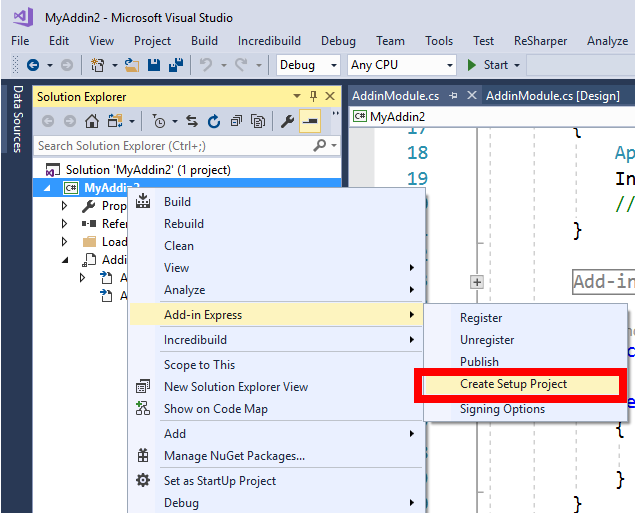Select the Solution 'MyAddin2' node
Image resolution: width=635 pixels, height=513 pixels.
click(148, 170)
